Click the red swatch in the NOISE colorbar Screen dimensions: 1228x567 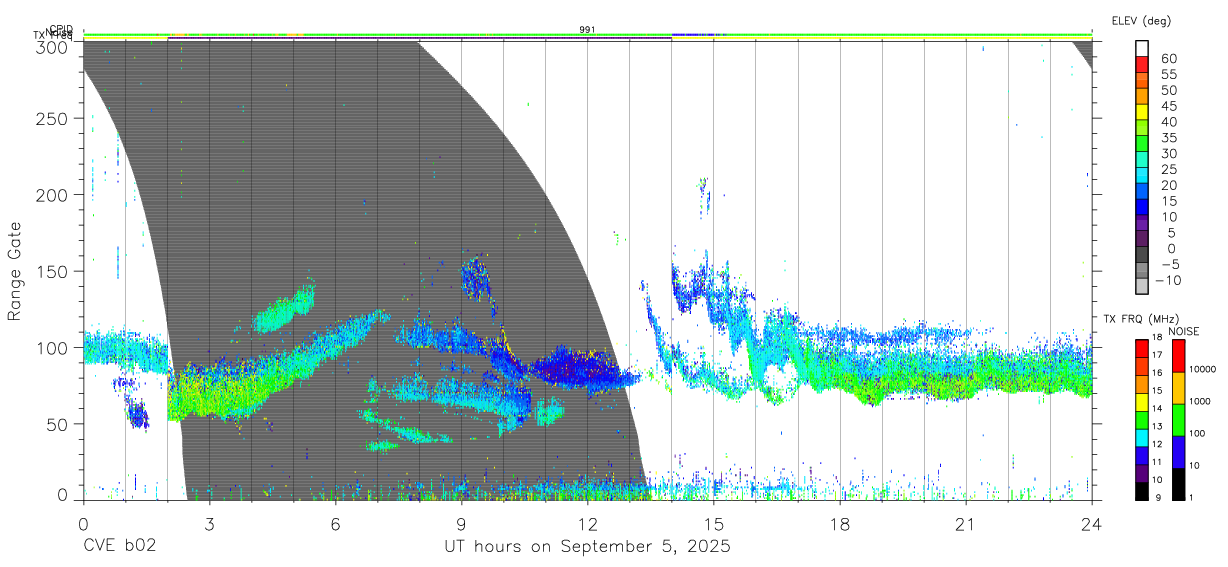coord(1177,356)
